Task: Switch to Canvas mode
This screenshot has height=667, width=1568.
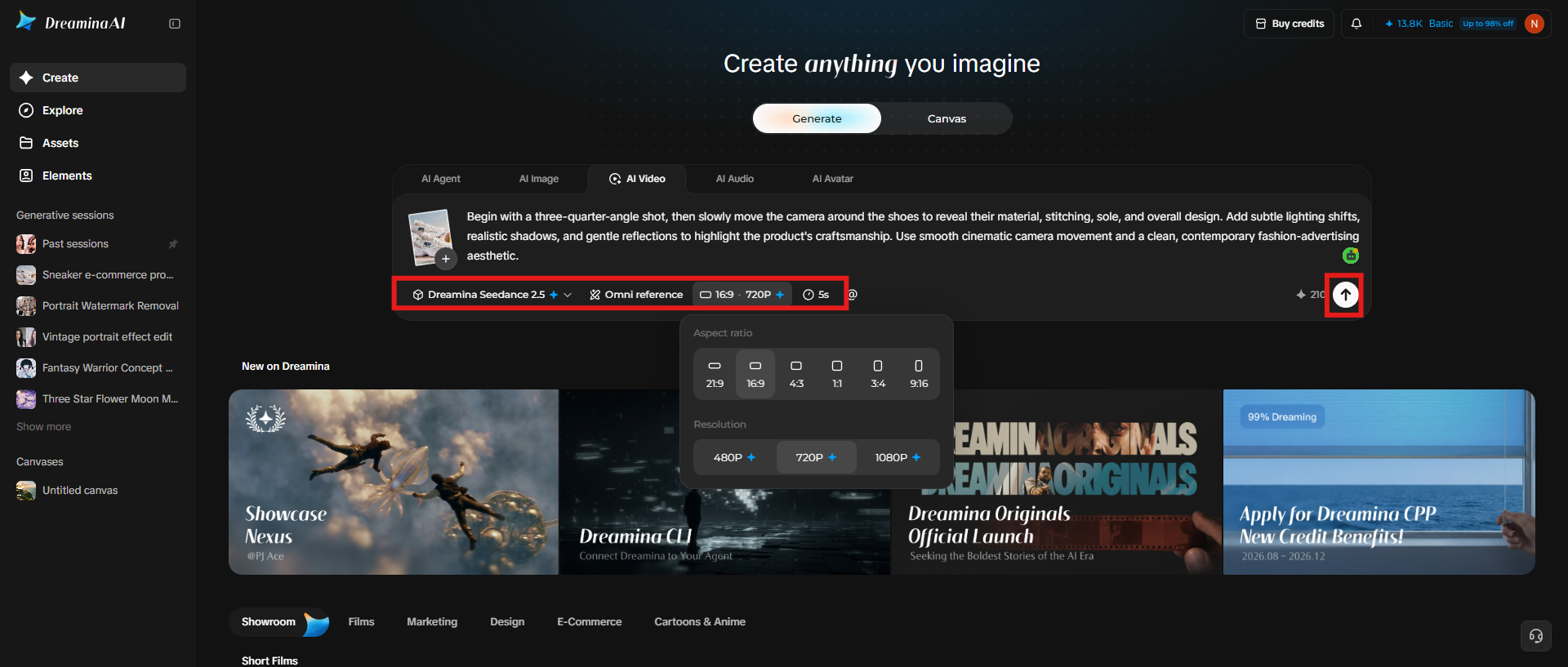Action: [947, 118]
